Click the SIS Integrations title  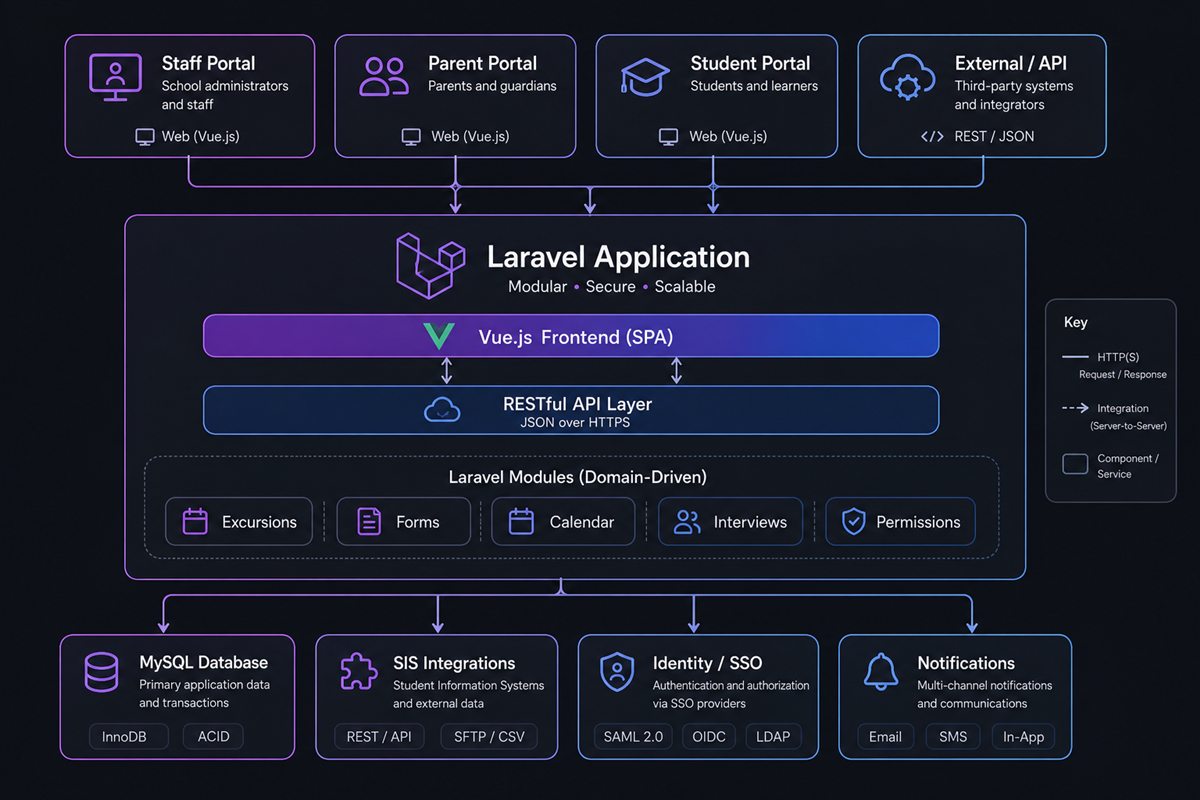point(454,662)
